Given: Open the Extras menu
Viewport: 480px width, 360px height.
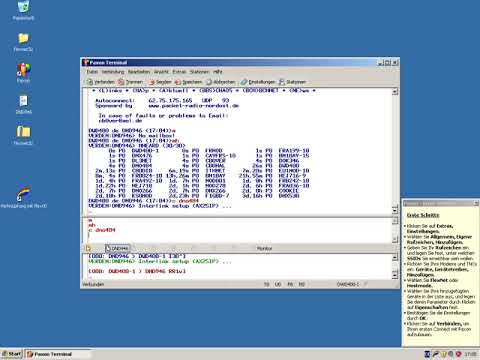Looking at the screenshot, I should [x=179, y=72].
